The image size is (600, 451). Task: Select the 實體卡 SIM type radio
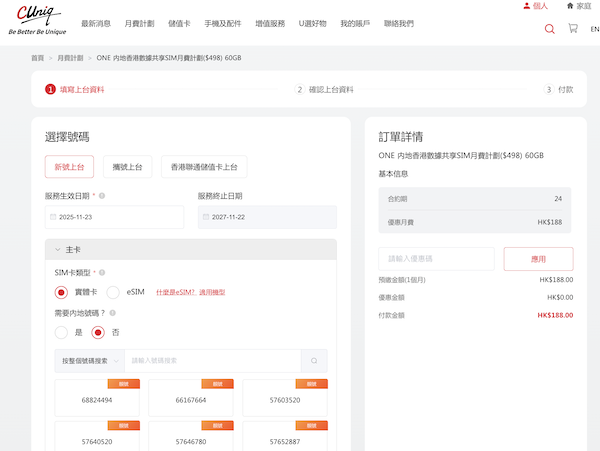click(x=62, y=292)
